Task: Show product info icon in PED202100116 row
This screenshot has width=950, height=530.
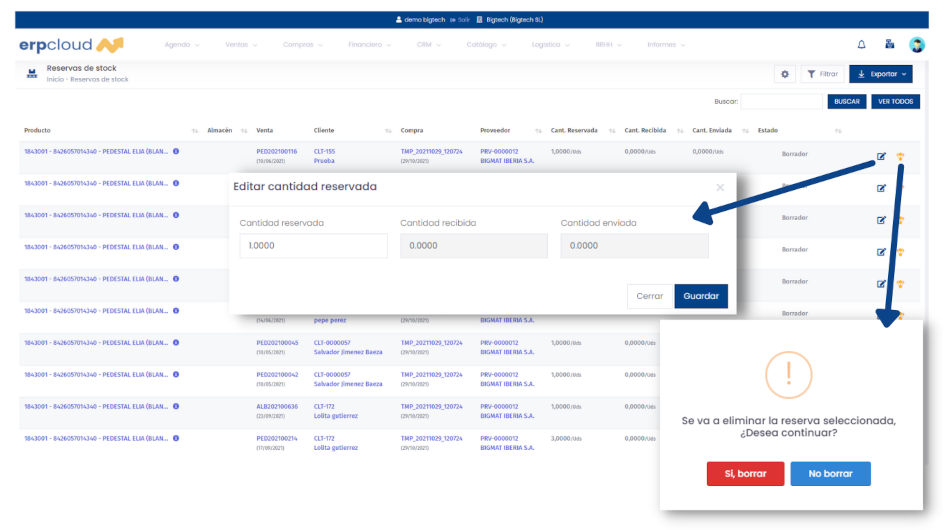Action: pyautogui.click(x=176, y=151)
